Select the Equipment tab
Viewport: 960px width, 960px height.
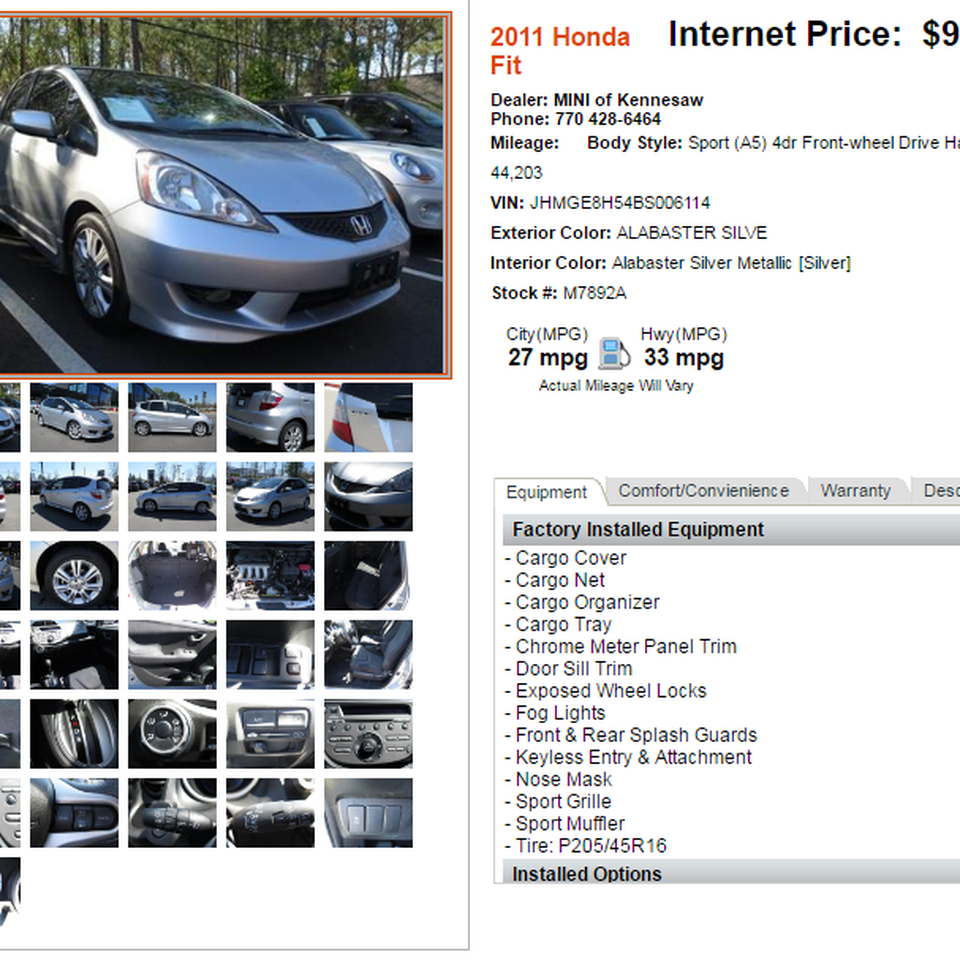(x=546, y=492)
